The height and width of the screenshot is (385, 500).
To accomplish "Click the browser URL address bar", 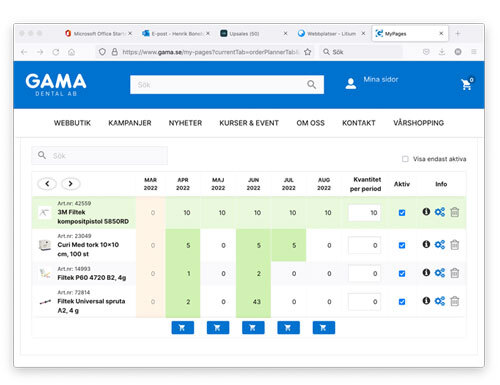I will pyautogui.click(x=205, y=52).
